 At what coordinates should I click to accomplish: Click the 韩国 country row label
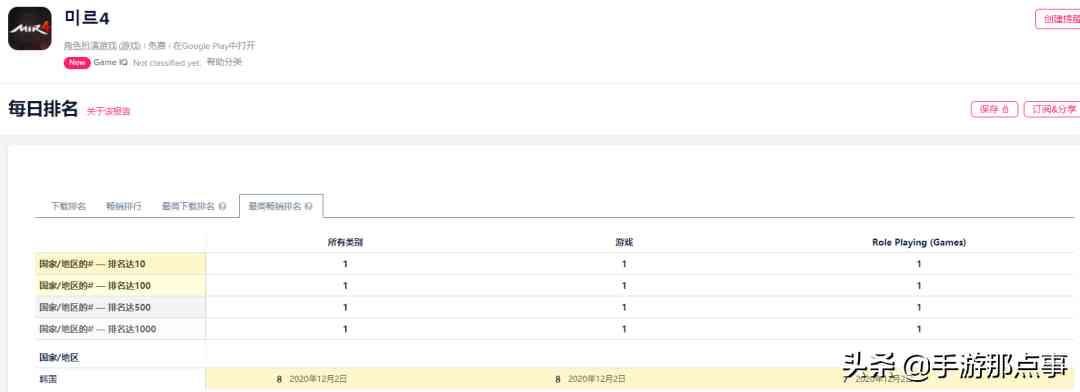coord(49,379)
